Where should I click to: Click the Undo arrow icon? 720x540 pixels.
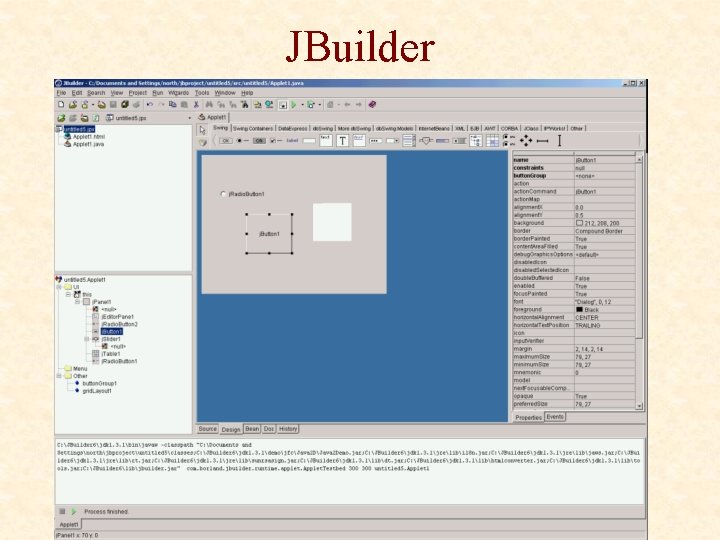coord(149,105)
